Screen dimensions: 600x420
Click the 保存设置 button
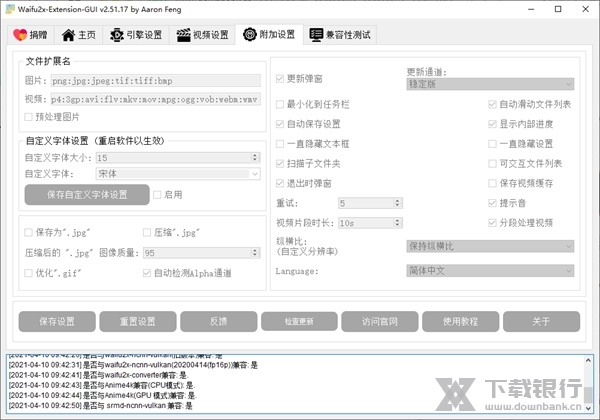(57, 321)
